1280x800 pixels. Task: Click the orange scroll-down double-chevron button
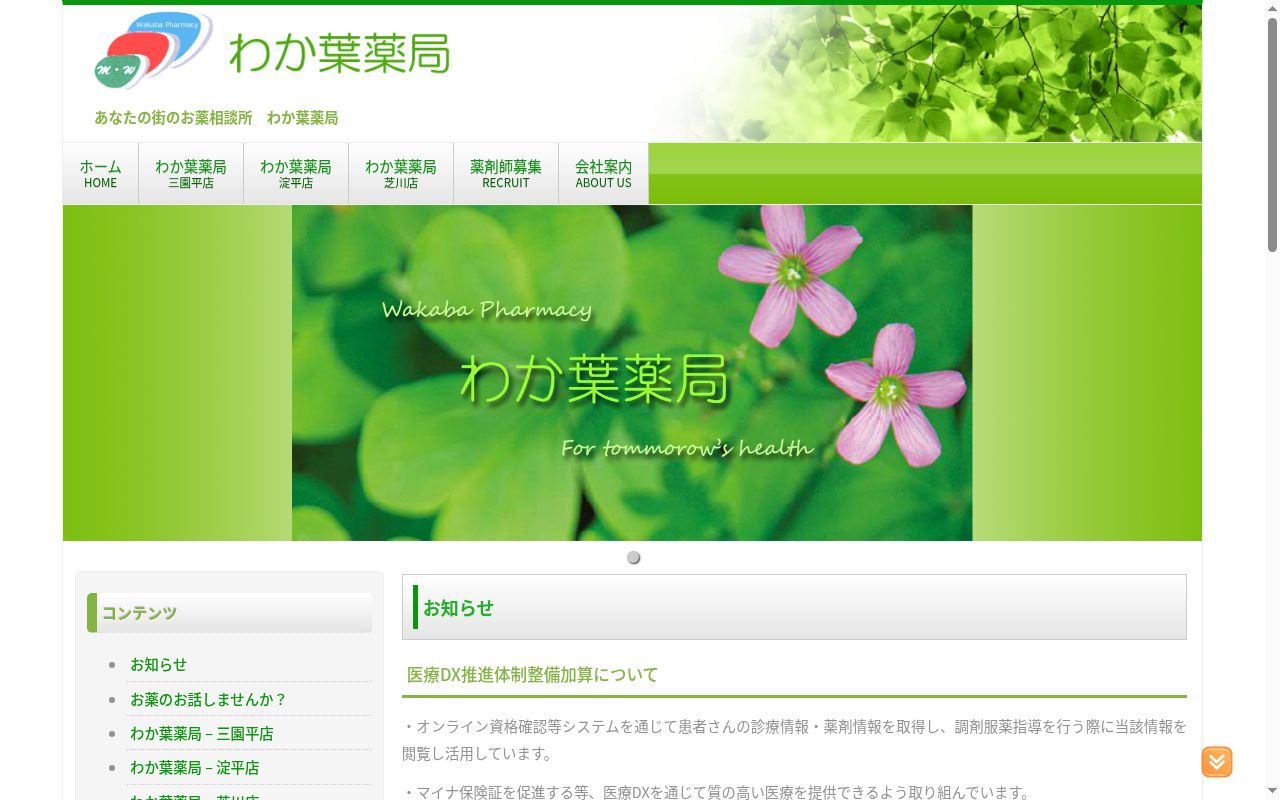pos(1217,762)
